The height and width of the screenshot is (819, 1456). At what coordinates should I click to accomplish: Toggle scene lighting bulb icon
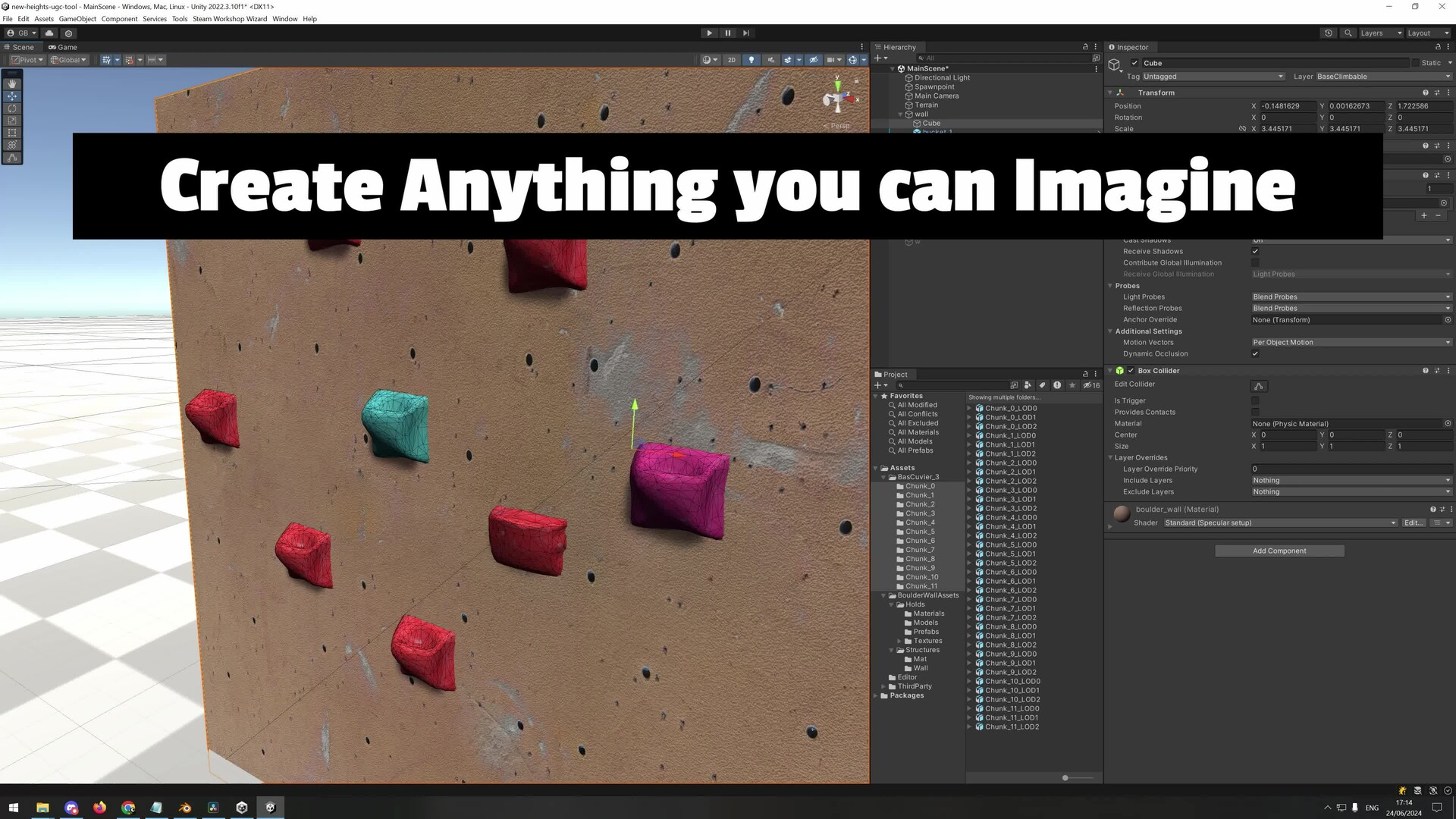pyautogui.click(x=751, y=60)
